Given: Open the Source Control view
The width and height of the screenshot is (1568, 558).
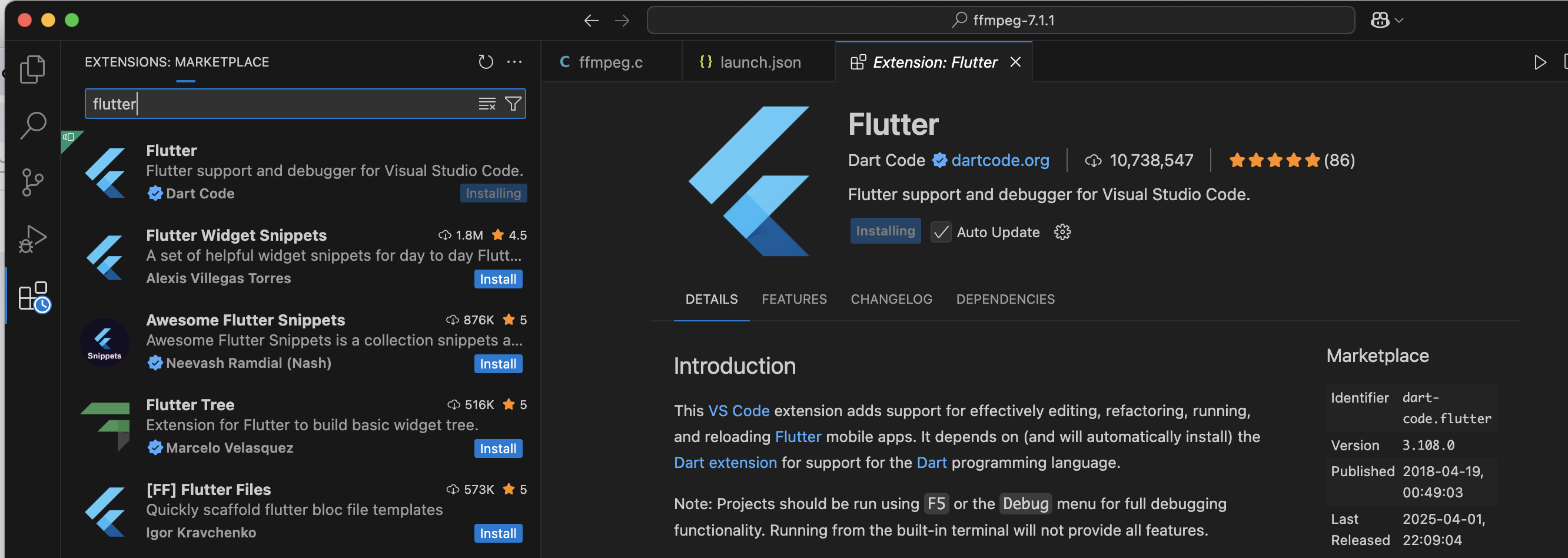Looking at the screenshot, I should click(32, 182).
